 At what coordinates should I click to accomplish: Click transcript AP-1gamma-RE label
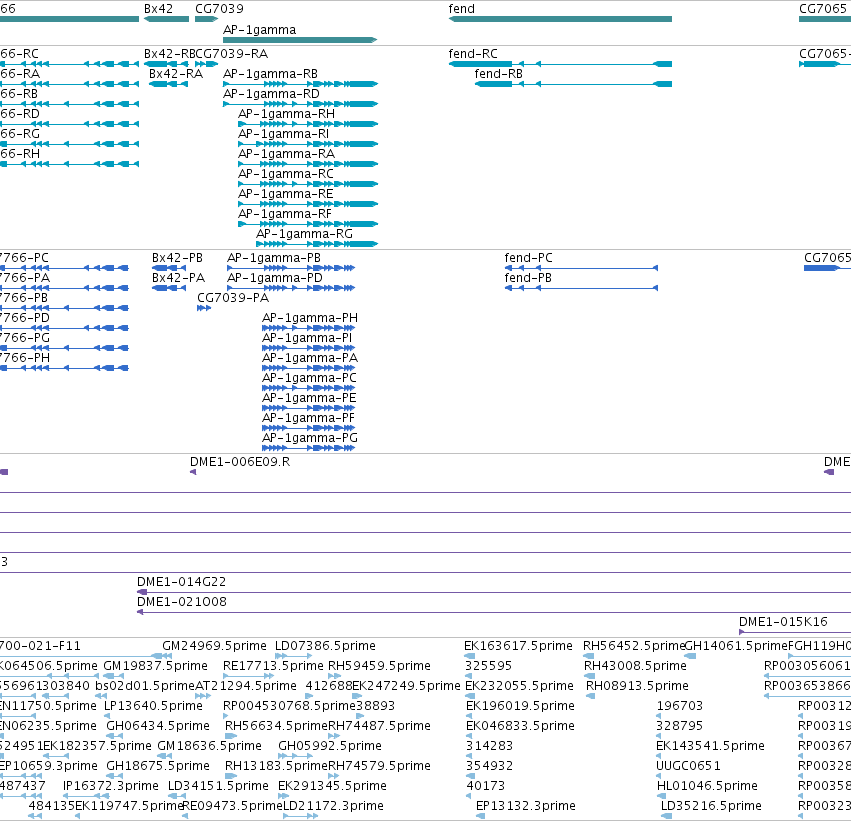[285, 194]
